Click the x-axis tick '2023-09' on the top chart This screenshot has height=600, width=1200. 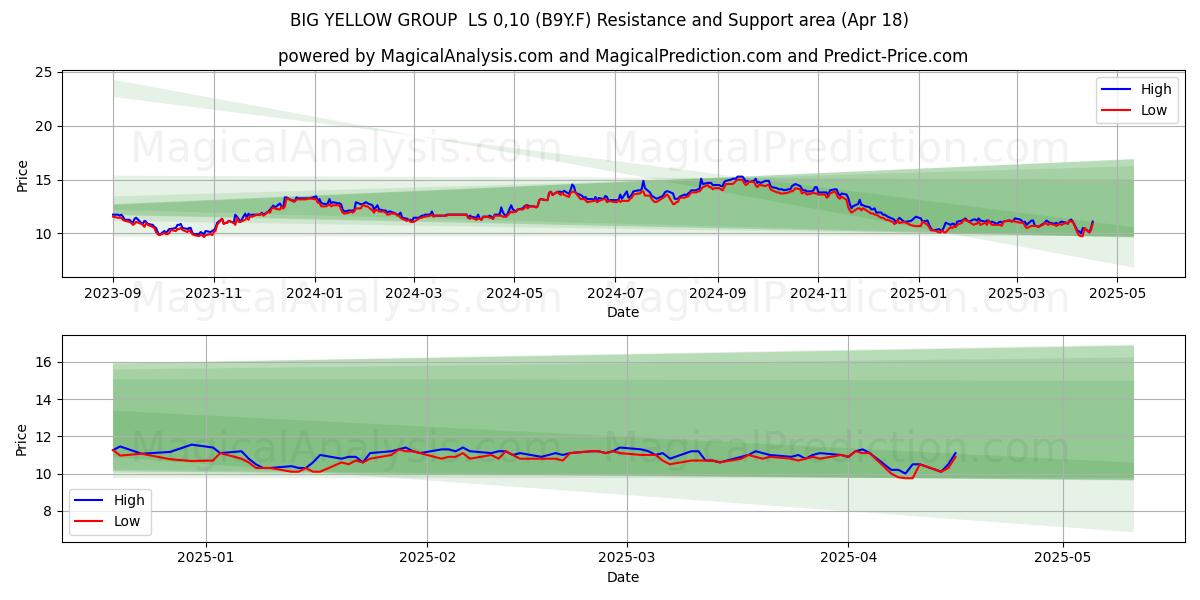coord(113,293)
